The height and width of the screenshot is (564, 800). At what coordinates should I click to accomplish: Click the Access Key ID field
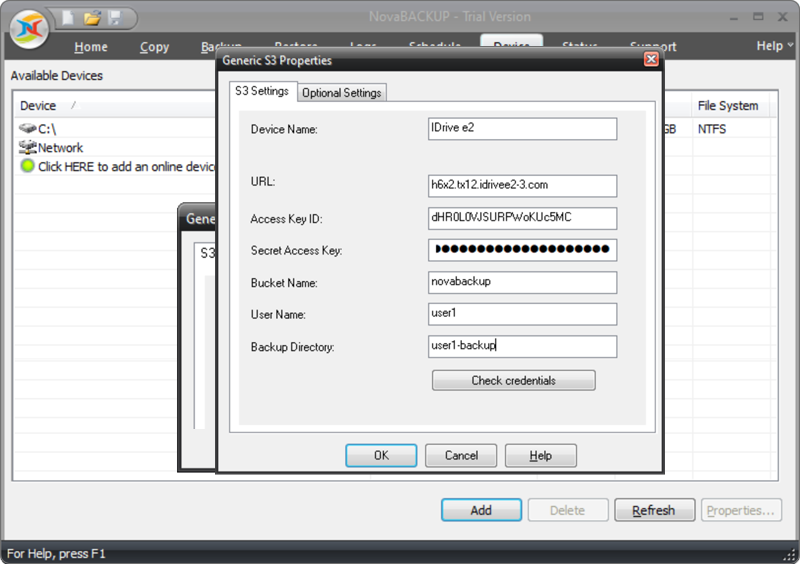coord(522,218)
